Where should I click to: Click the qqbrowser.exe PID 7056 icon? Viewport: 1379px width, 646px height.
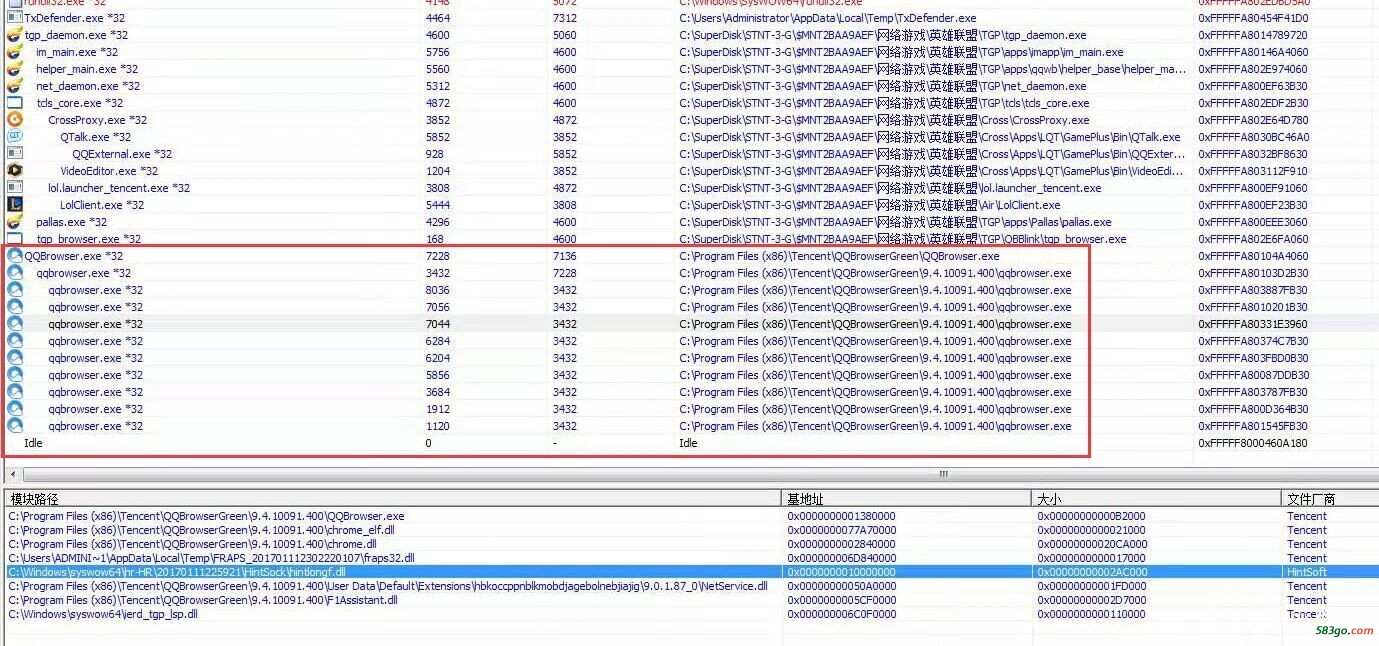tap(15, 307)
